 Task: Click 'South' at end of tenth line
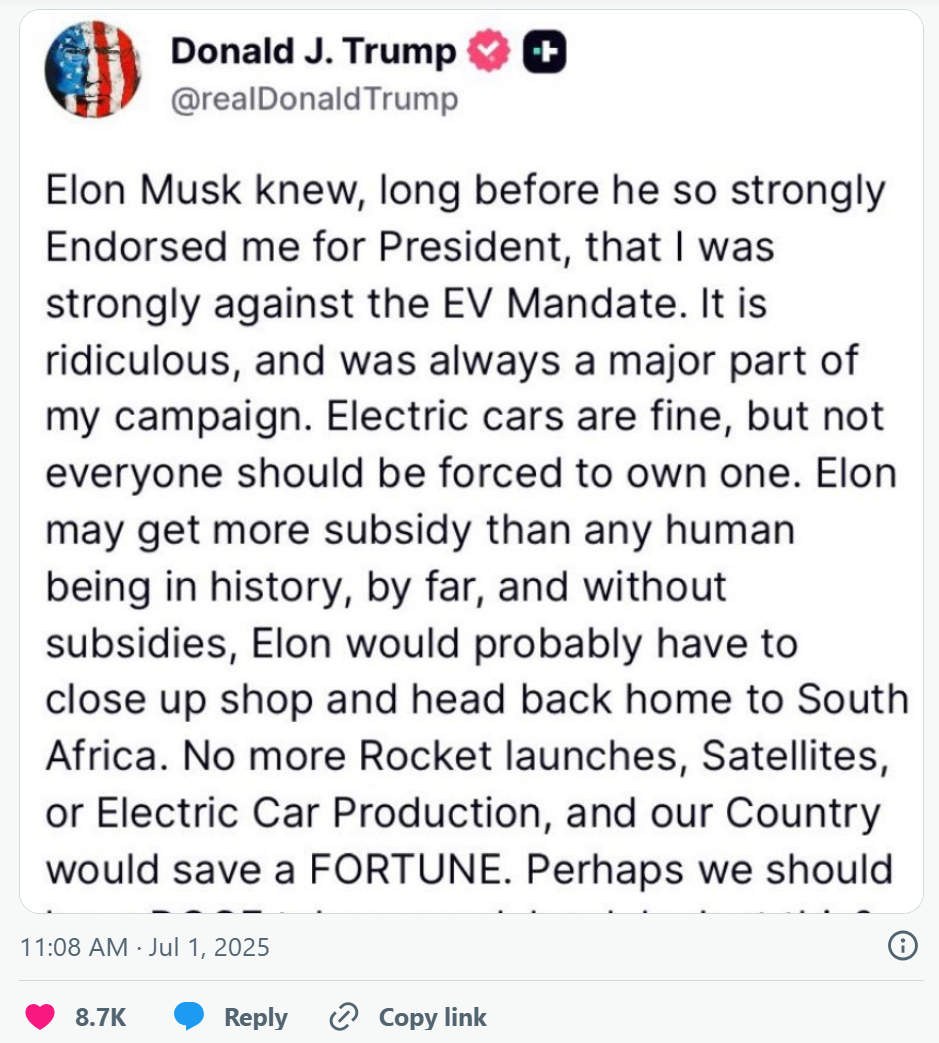853,699
